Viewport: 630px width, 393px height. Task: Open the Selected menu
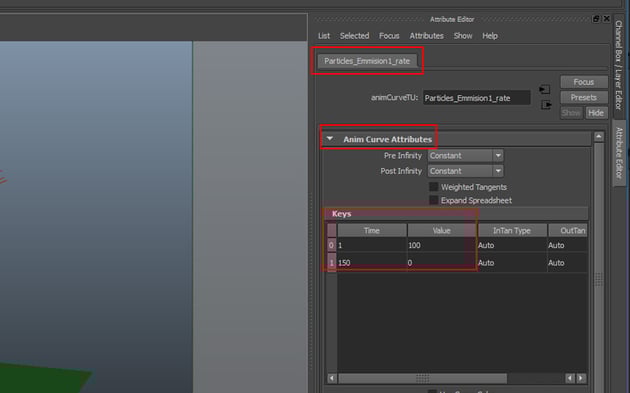click(354, 36)
